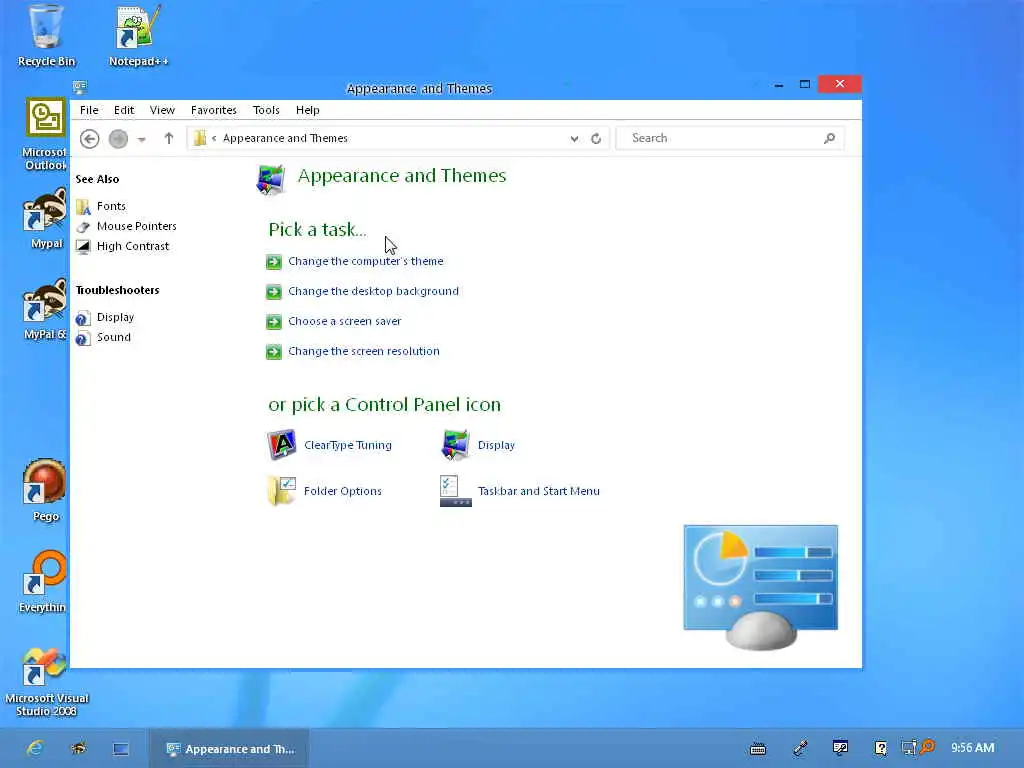
Task: Click Choose a screen saver link
Action: 345,321
